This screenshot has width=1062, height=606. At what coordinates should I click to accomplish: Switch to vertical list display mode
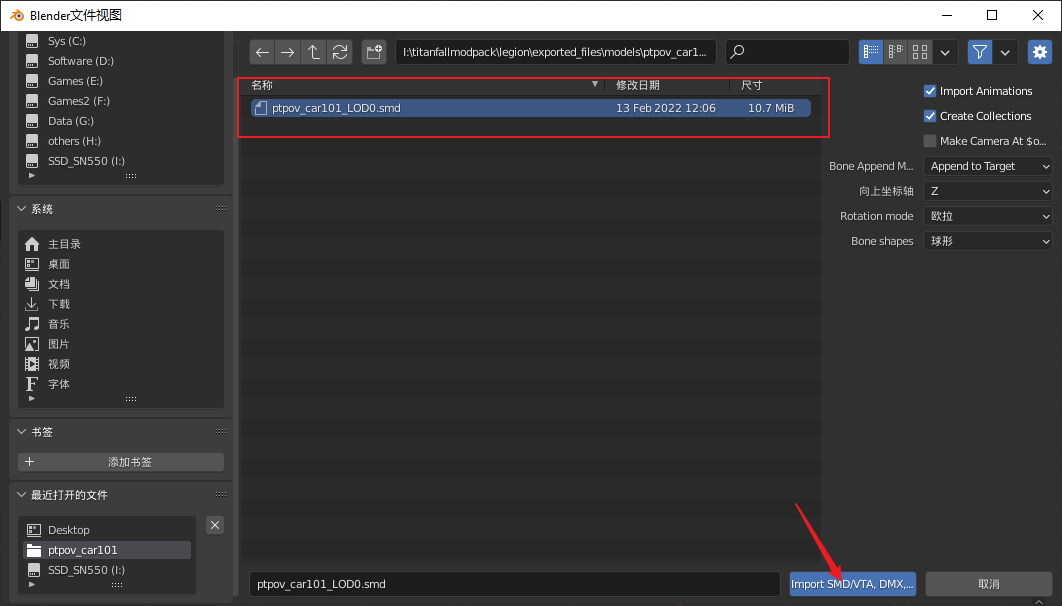pyautogui.click(x=871, y=52)
